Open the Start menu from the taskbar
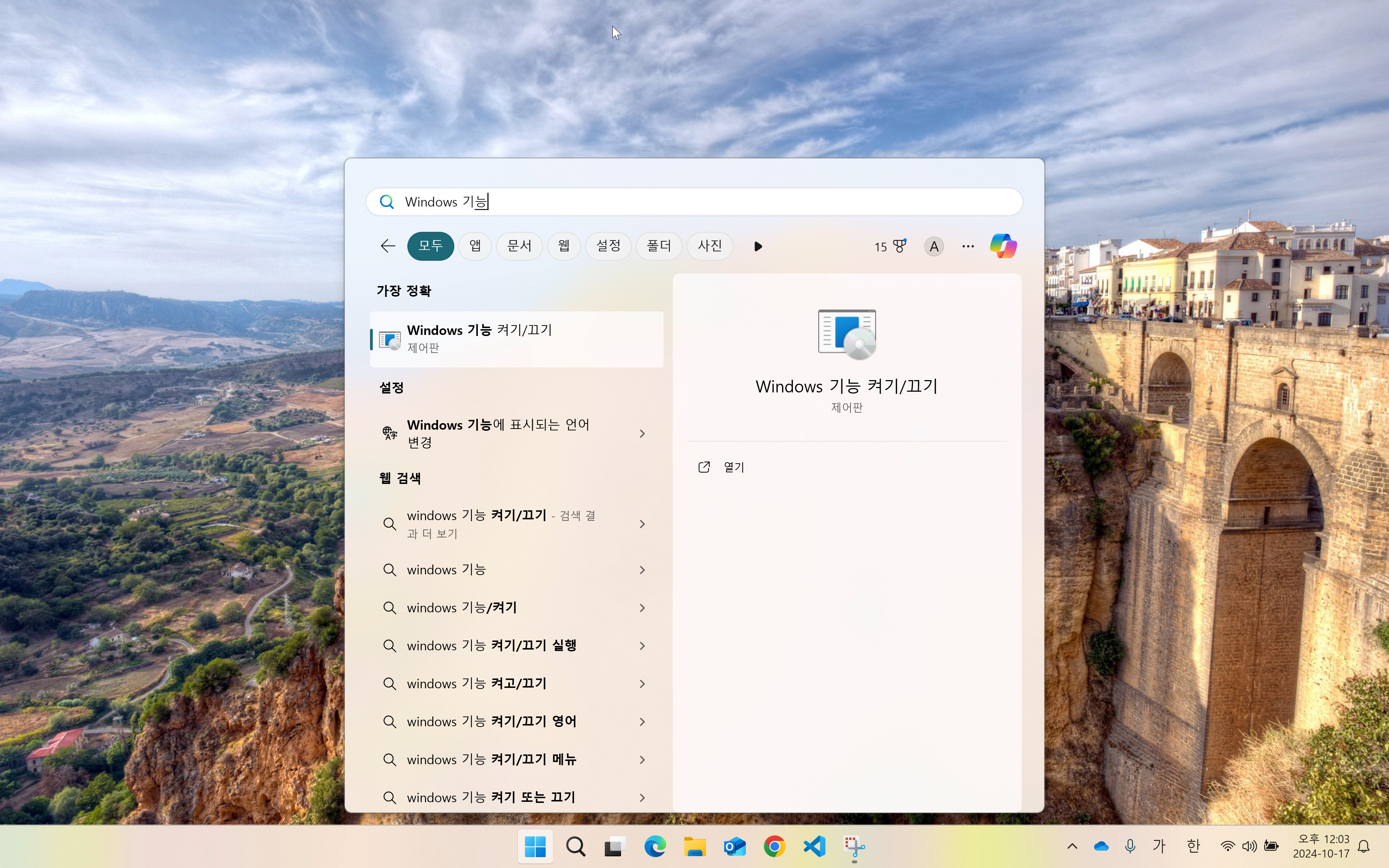The width and height of the screenshot is (1389, 868). pyautogui.click(x=535, y=846)
